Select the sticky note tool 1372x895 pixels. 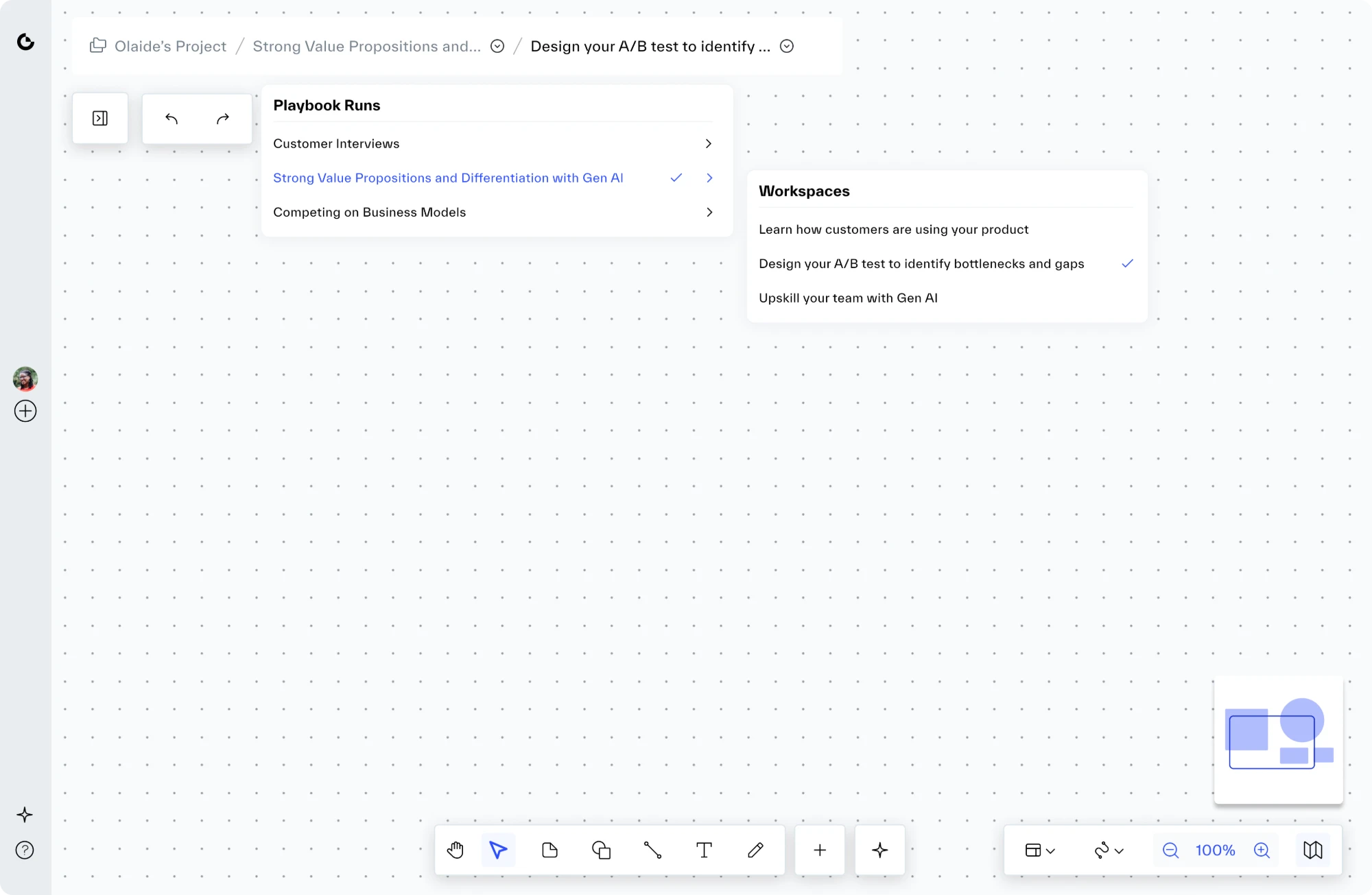550,850
